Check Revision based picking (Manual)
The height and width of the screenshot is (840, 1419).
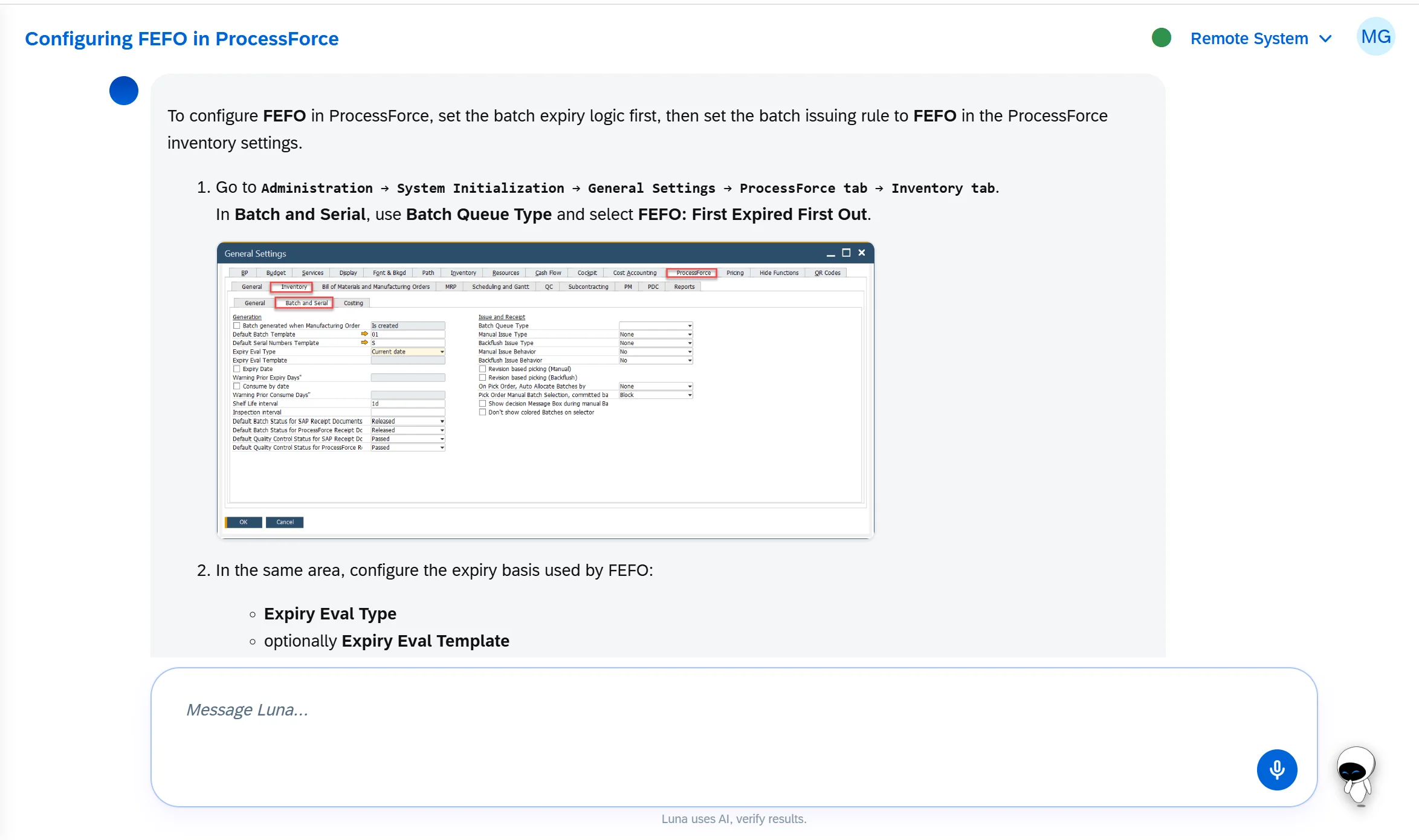point(482,369)
